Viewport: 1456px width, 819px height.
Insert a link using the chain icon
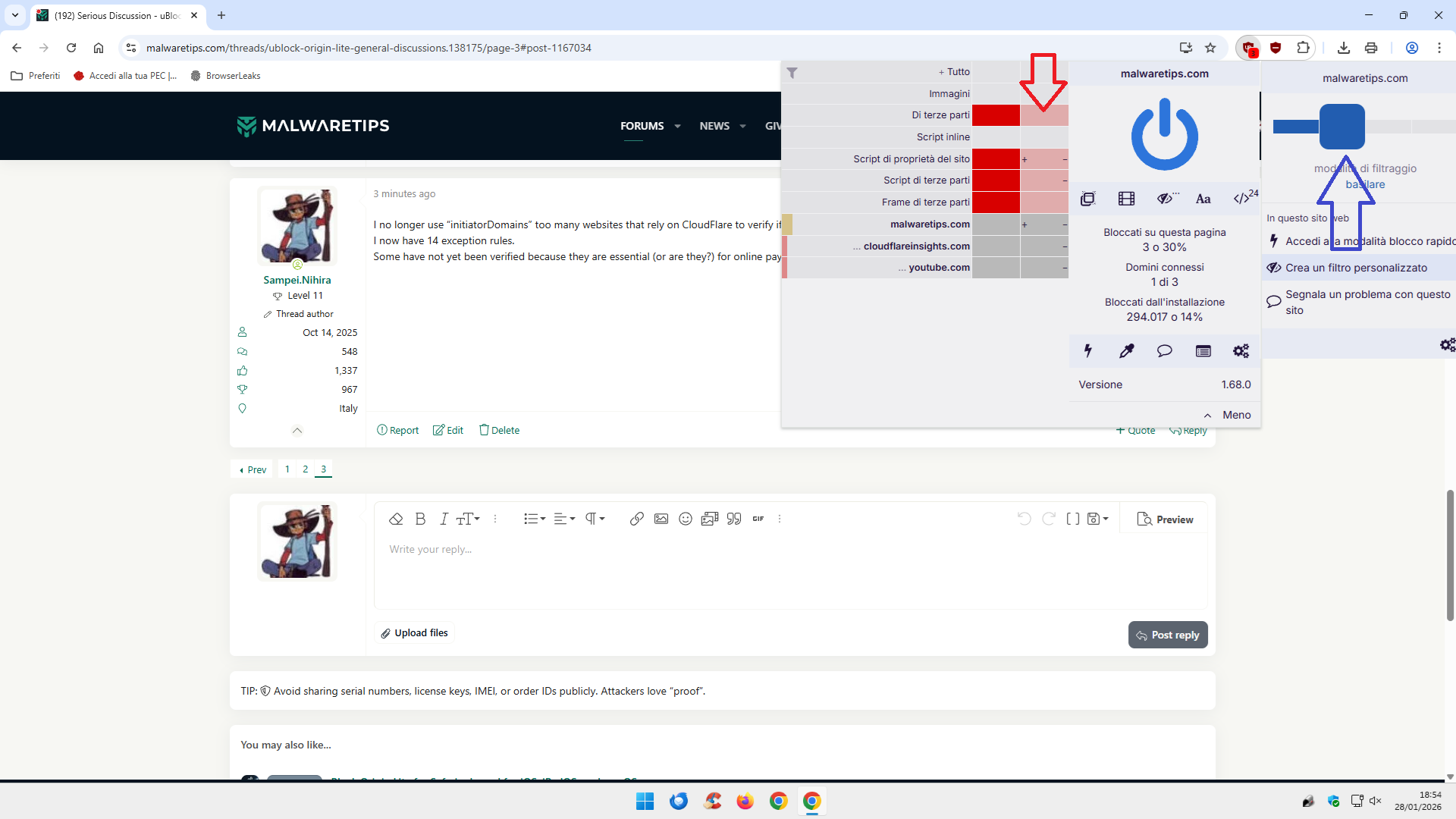click(637, 519)
